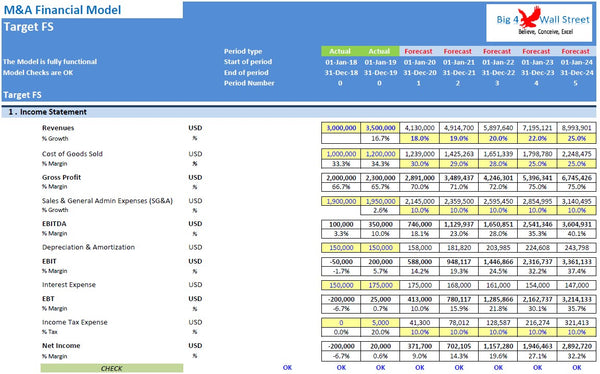Select the first green Actual period type header

pos(340,51)
